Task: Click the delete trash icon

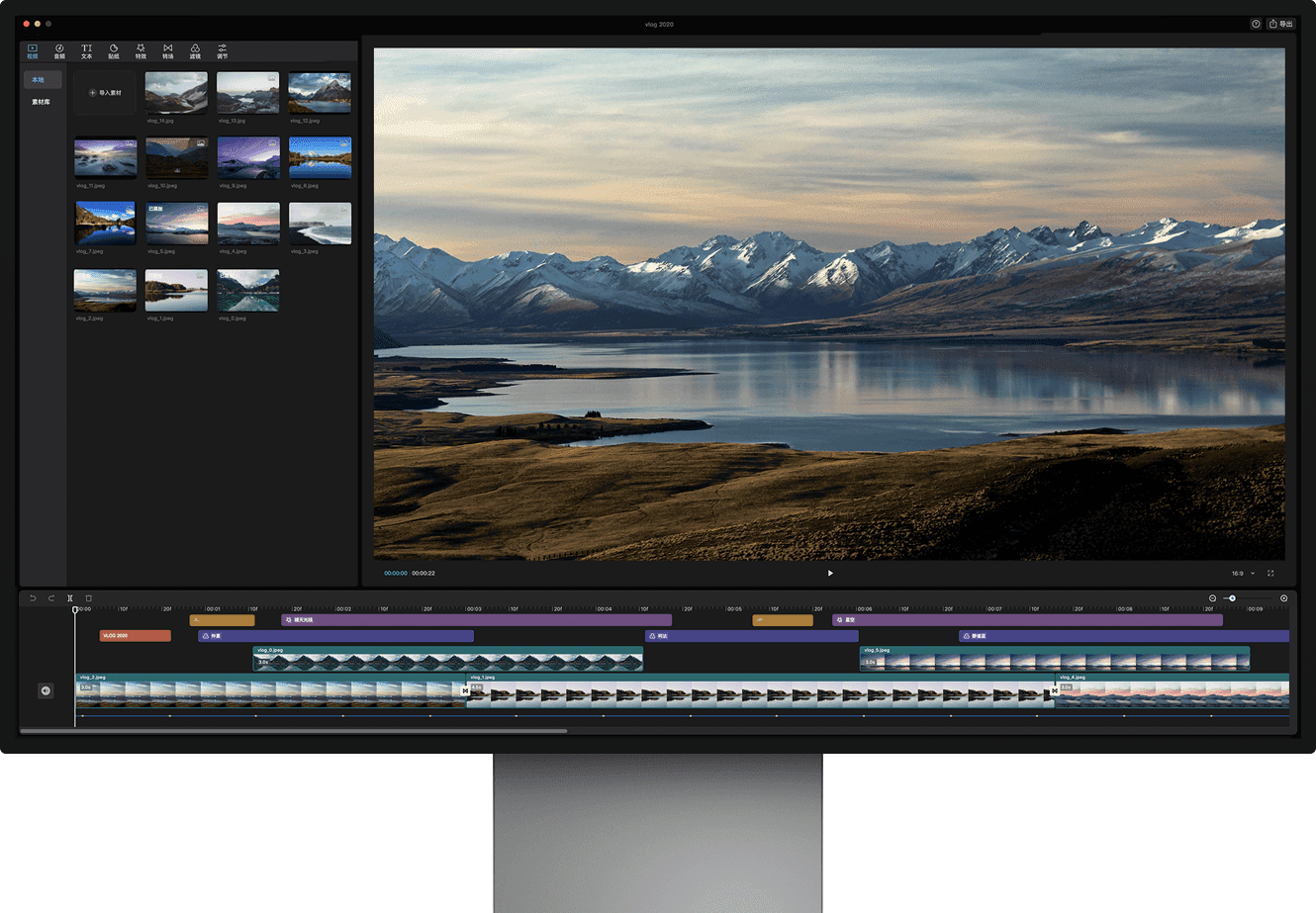Action: [88, 598]
